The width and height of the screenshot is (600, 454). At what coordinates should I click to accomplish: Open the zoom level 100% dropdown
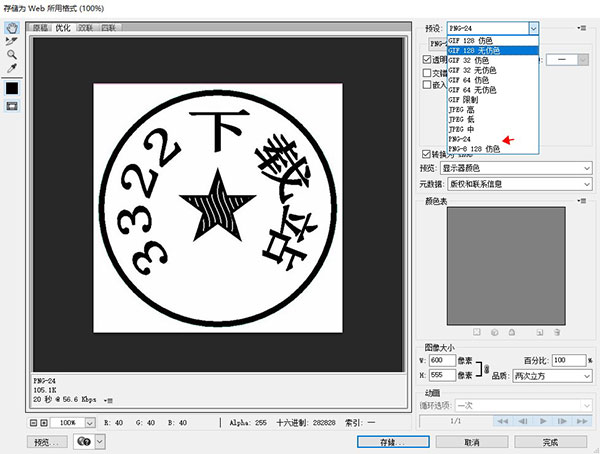[90, 423]
